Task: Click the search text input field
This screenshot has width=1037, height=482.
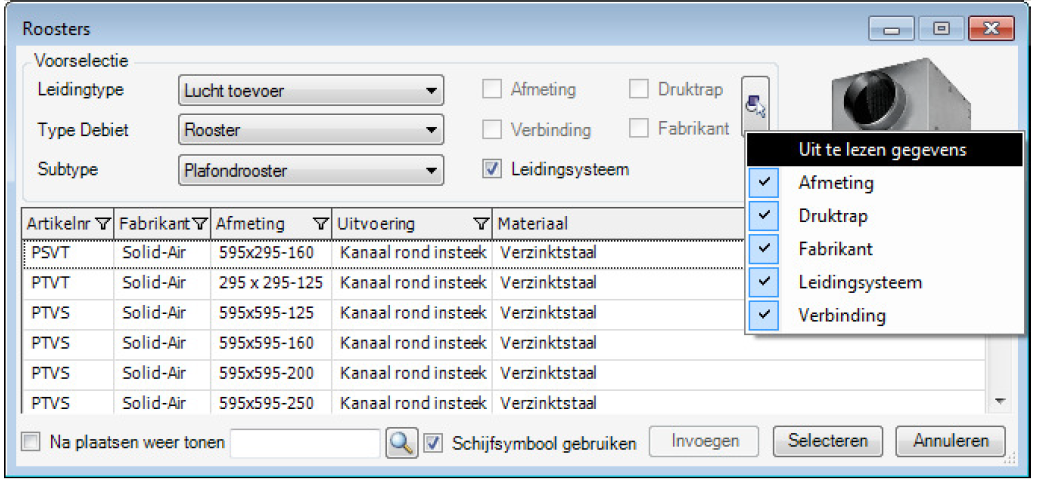Action: coord(305,442)
